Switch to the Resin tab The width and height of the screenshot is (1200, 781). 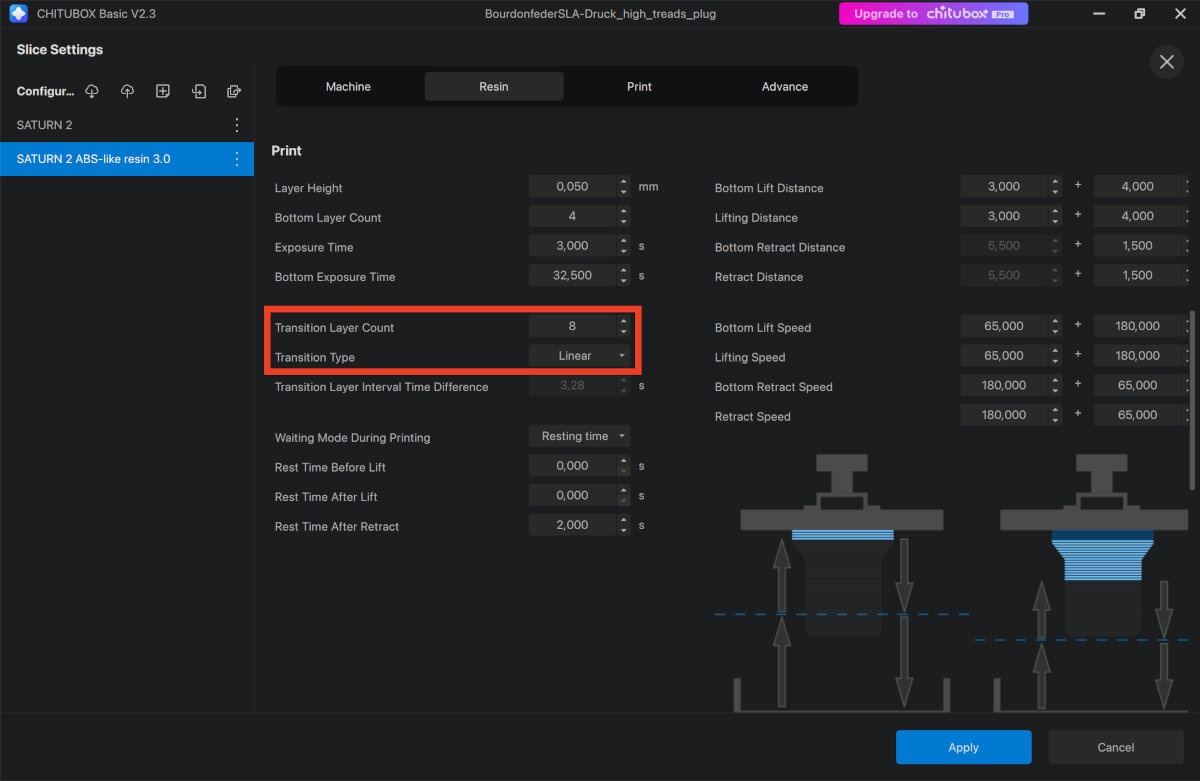pyautogui.click(x=494, y=87)
